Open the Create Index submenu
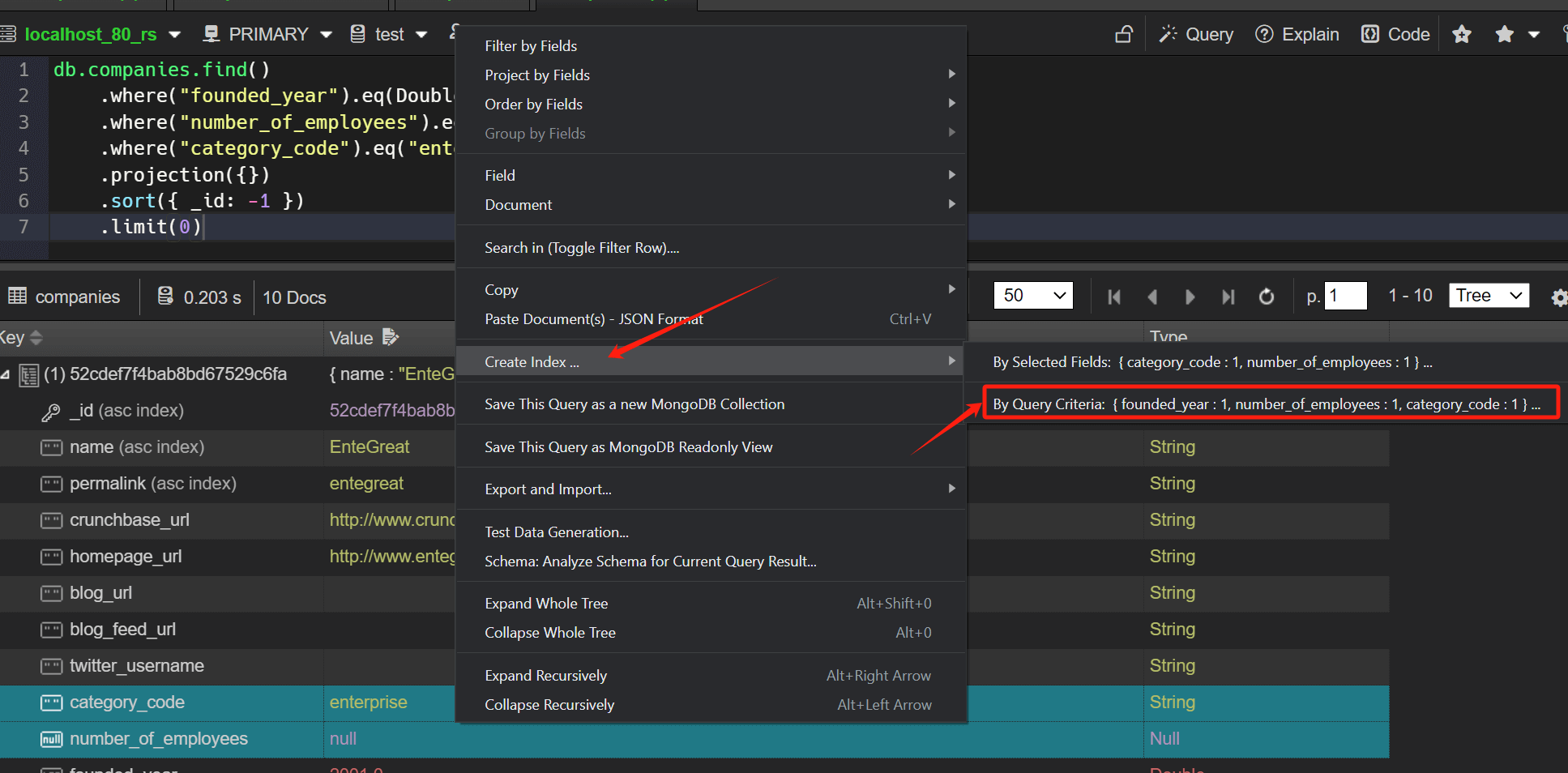Viewport: 1568px width, 773px height. 711,362
